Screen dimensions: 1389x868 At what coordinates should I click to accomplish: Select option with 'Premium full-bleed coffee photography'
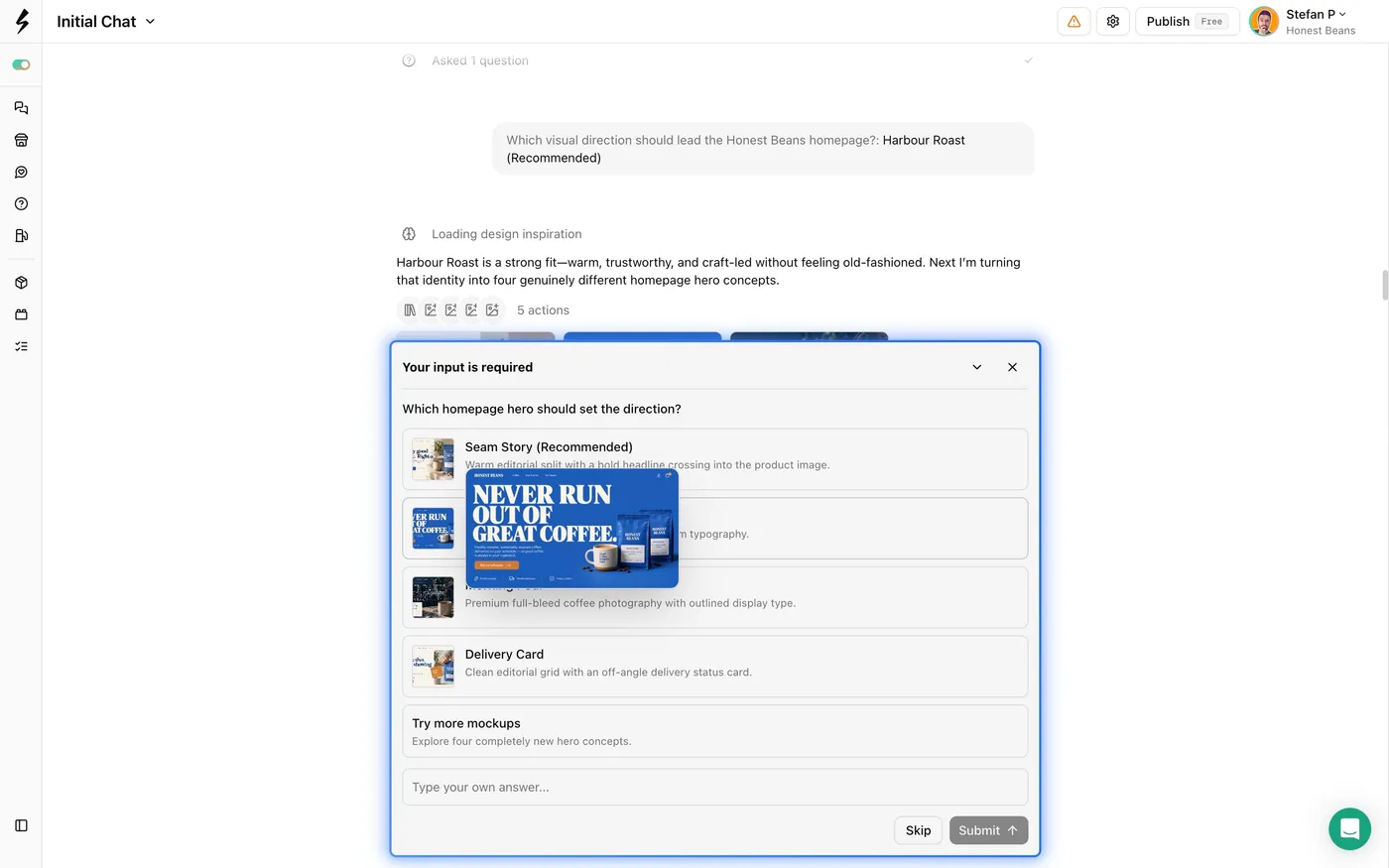point(714,597)
